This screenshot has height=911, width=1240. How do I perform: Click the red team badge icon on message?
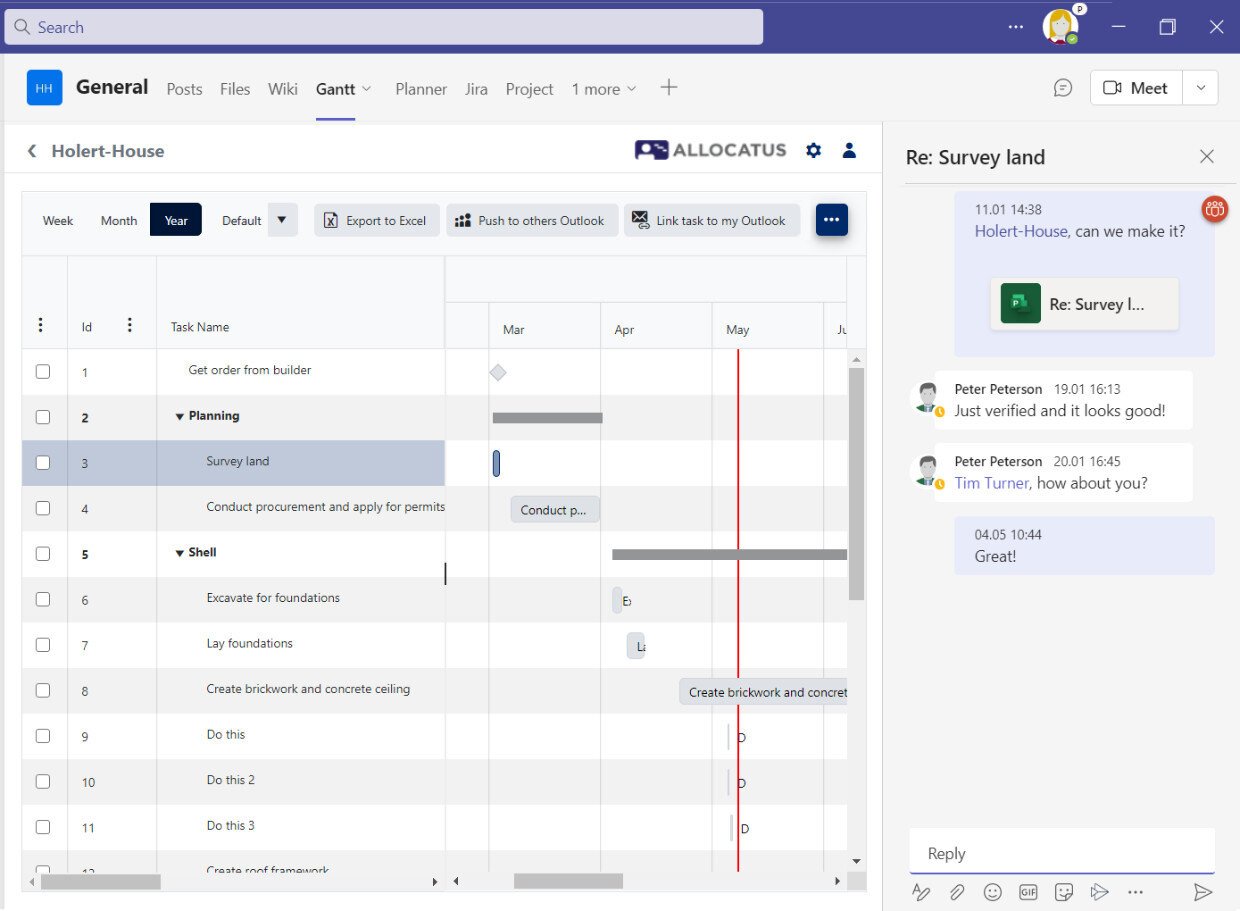(1215, 209)
